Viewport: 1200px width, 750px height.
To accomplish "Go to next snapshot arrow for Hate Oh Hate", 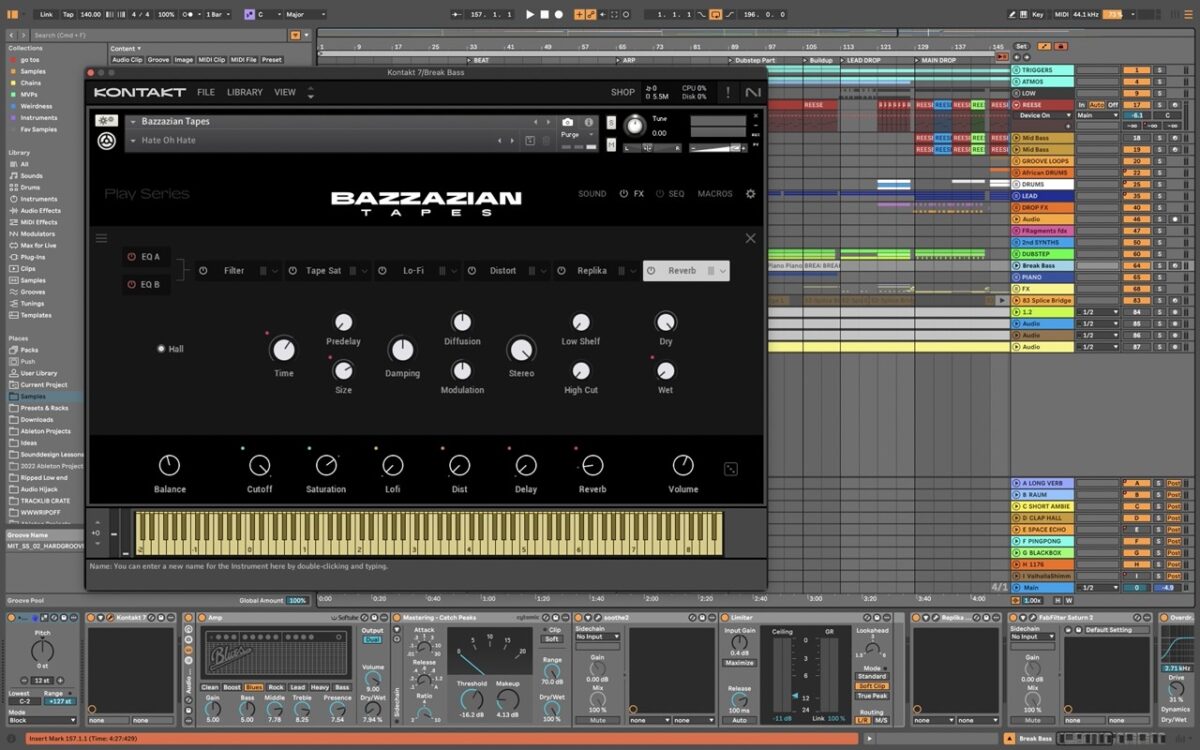I will point(514,141).
